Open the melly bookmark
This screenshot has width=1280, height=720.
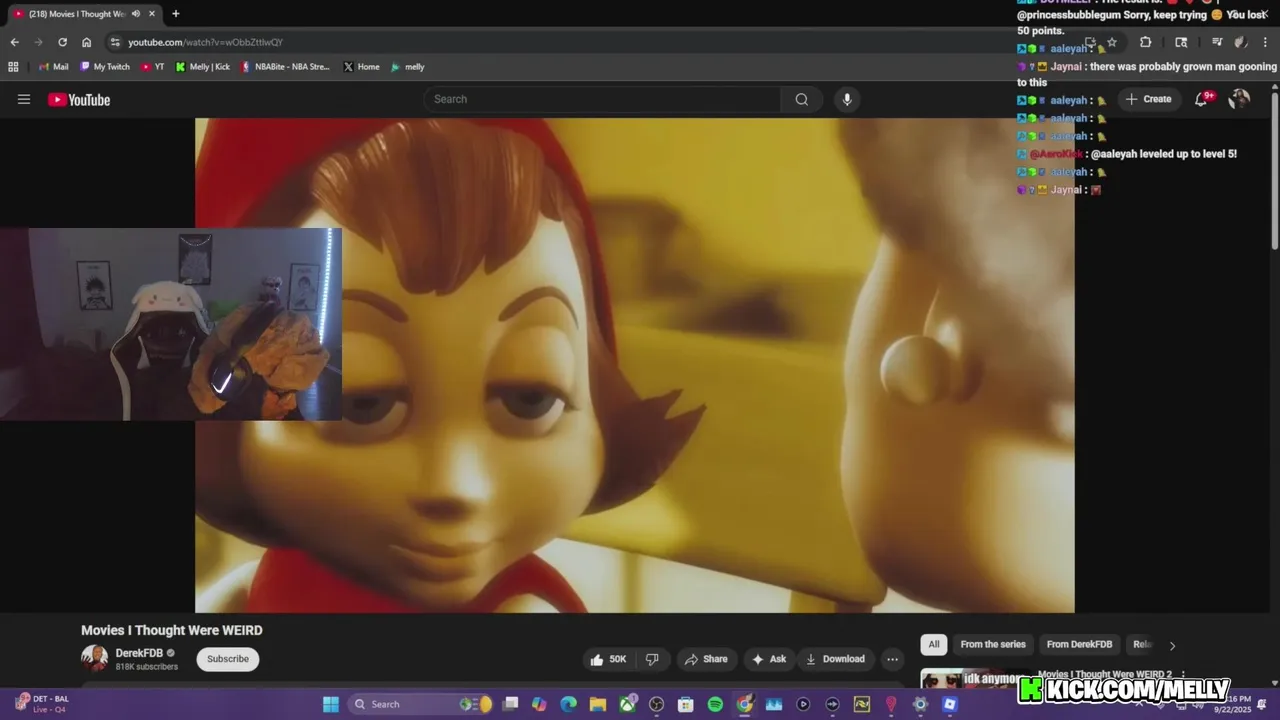[407, 67]
